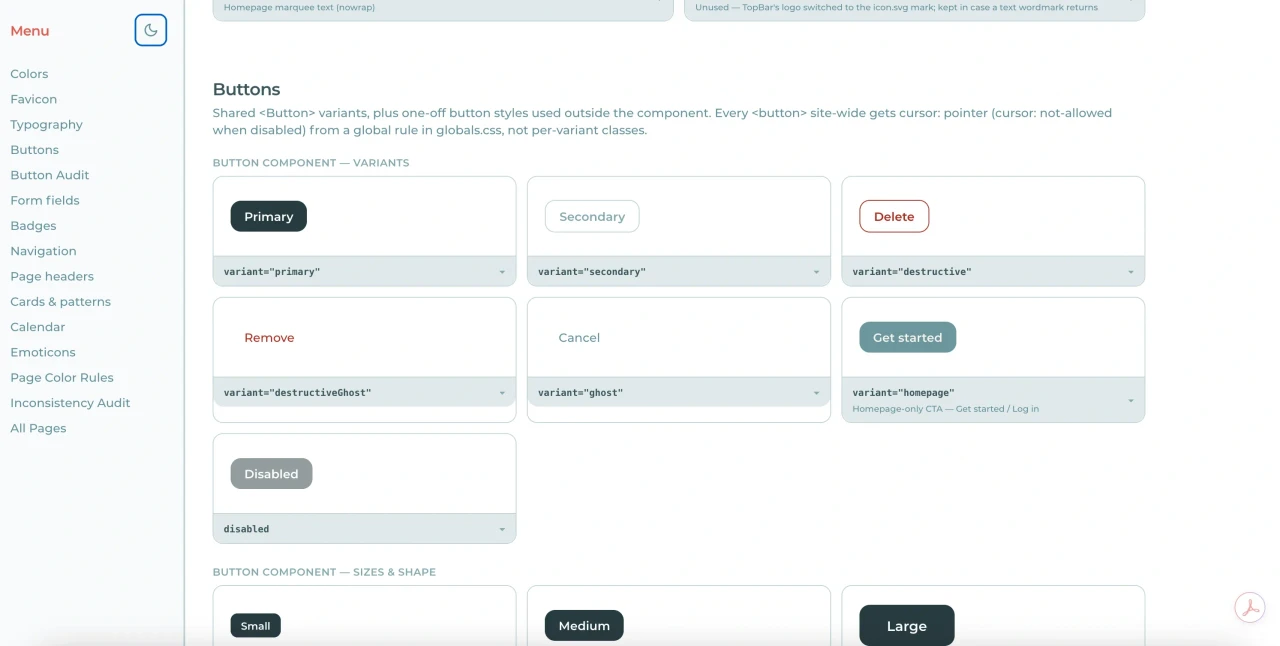The image size is (1280, 646).
Task: Expand the variant="destructive" code panel
Action: click(x=993, y=272)
